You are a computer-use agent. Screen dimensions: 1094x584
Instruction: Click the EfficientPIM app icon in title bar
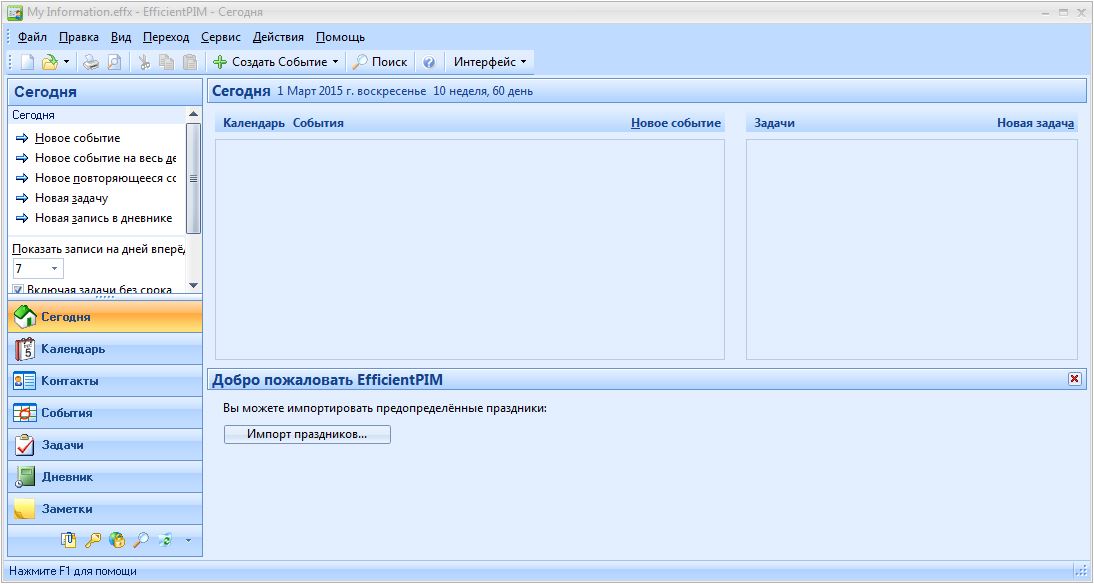15,13
